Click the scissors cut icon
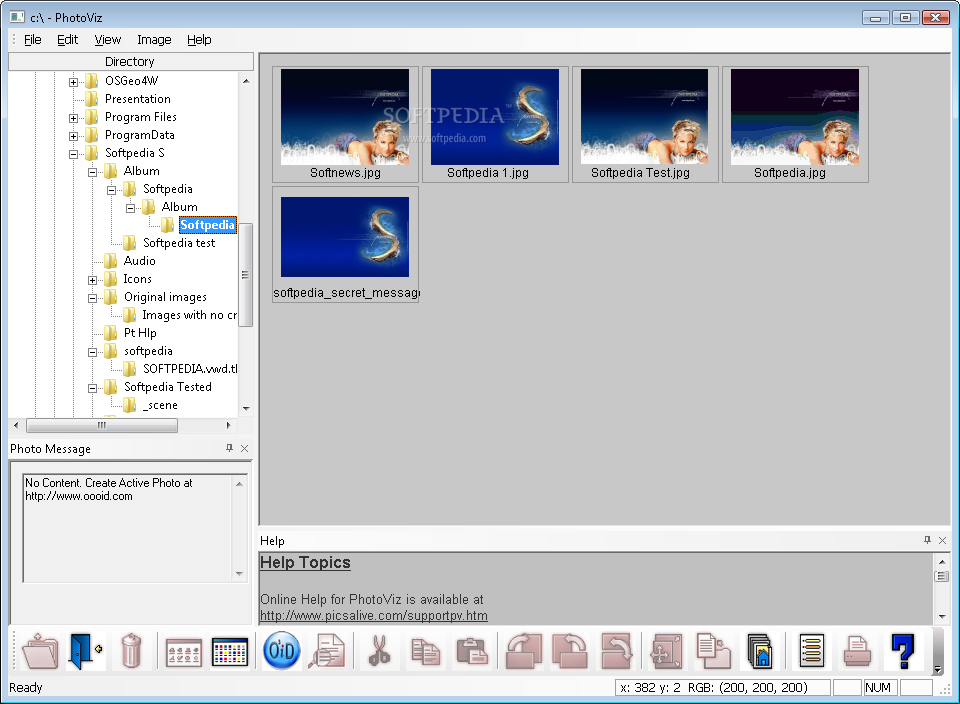This screenshot has width=960, height=704. pos(380,651)
